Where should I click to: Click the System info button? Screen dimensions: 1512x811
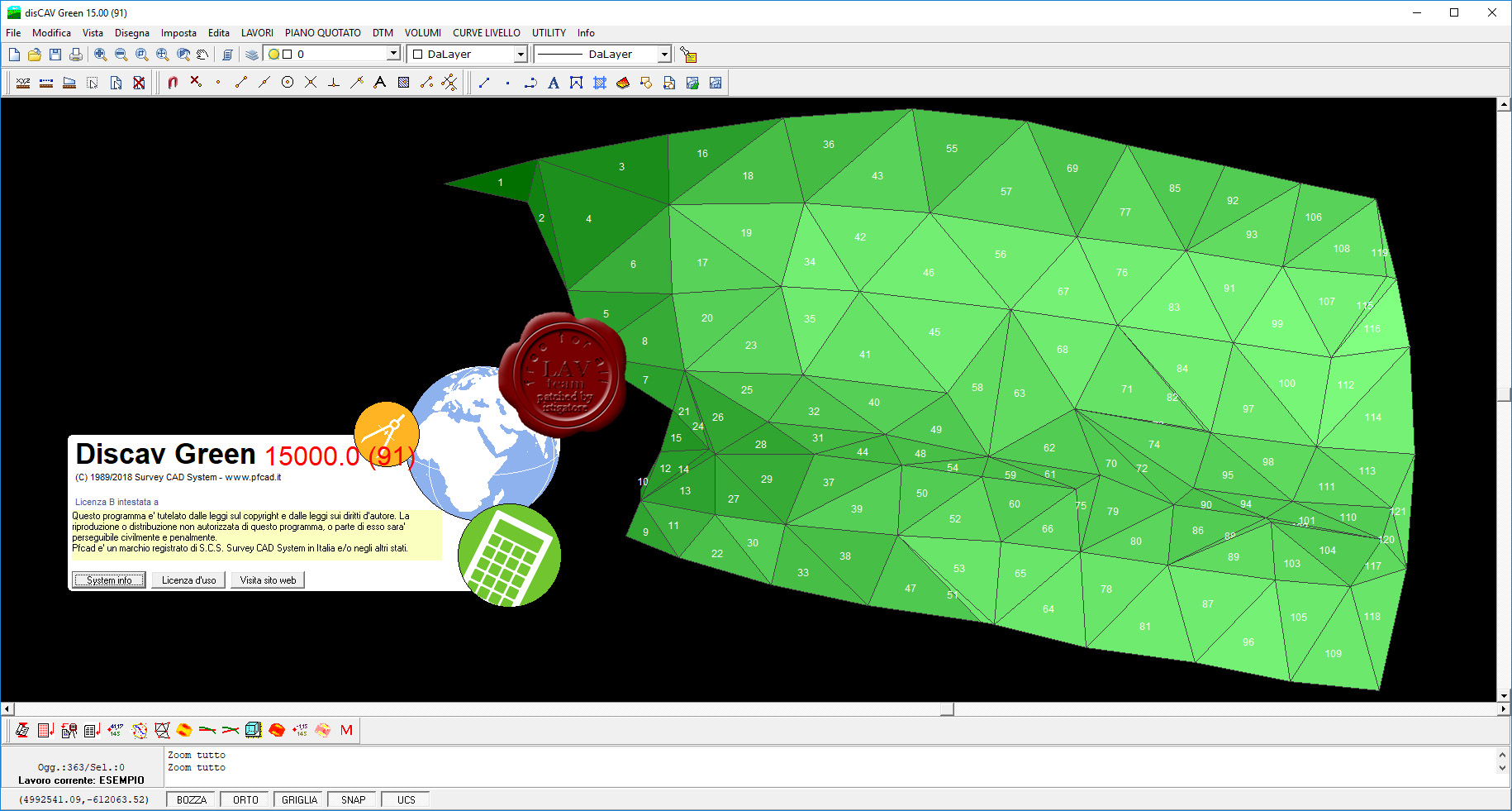tap(109, 580)
